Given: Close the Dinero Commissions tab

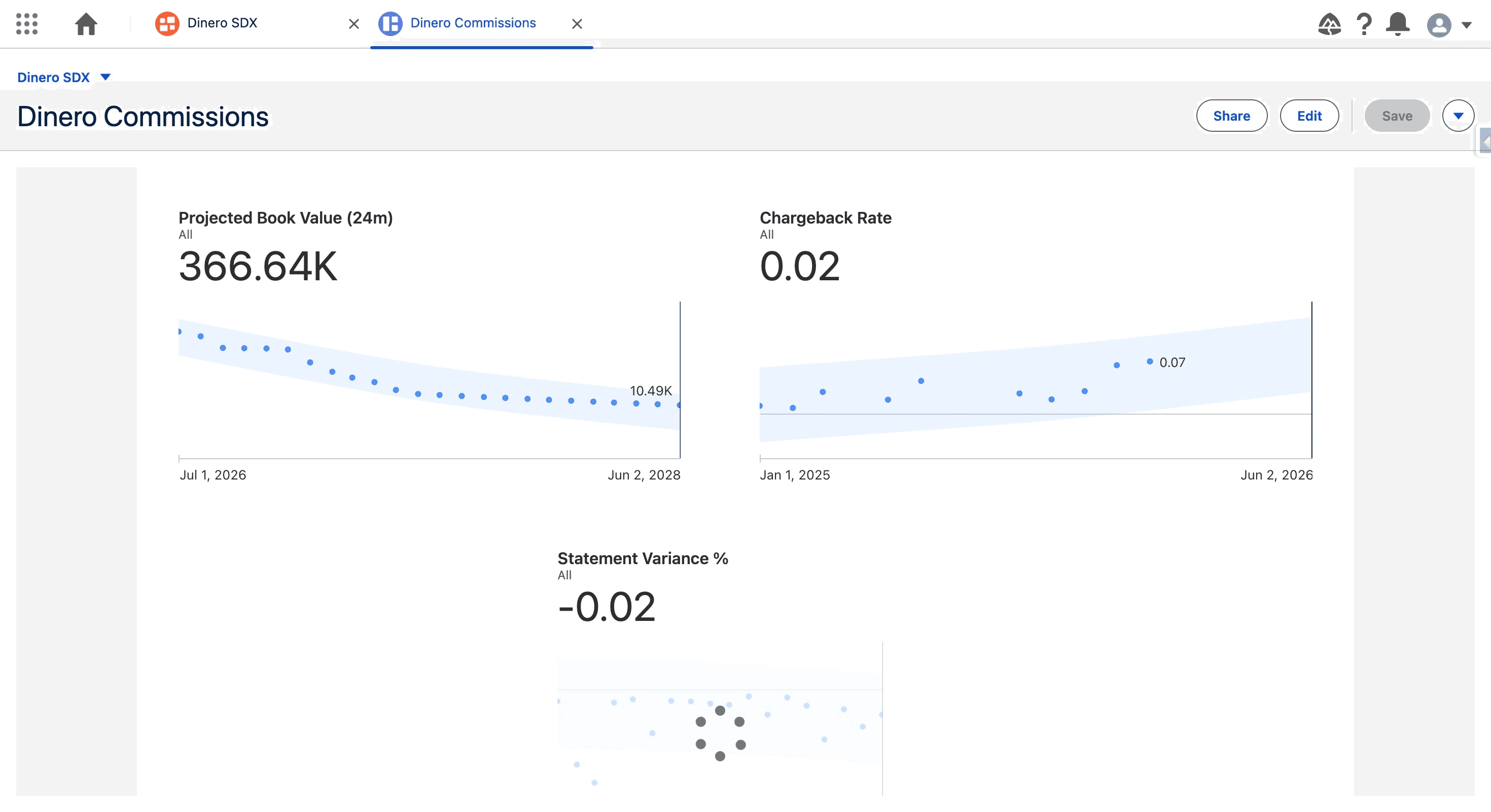Looking at the screenshot, I should click(x=577, y=24).
